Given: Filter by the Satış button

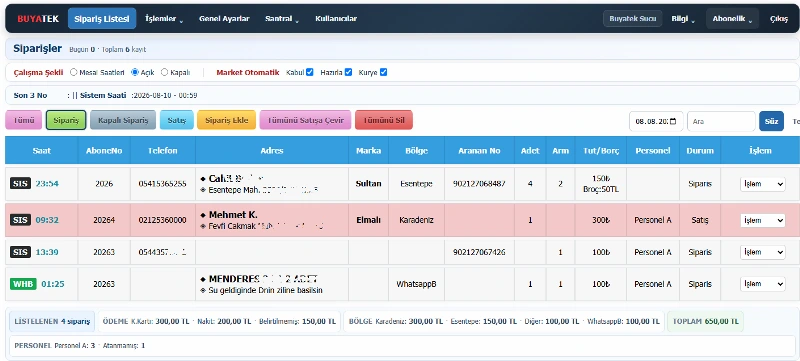Looking at the screenshot, I should [177, 120].
